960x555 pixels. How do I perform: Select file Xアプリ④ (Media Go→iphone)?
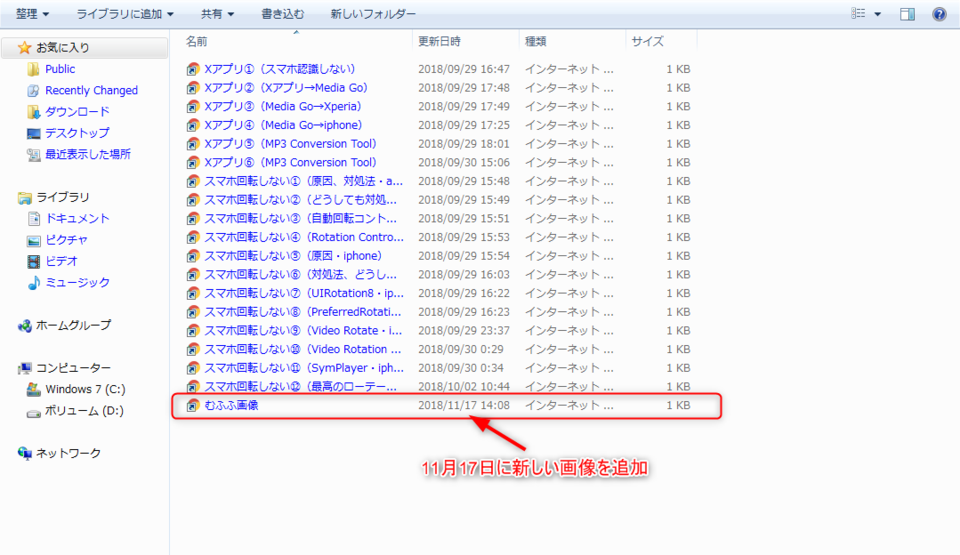[283, 125]
